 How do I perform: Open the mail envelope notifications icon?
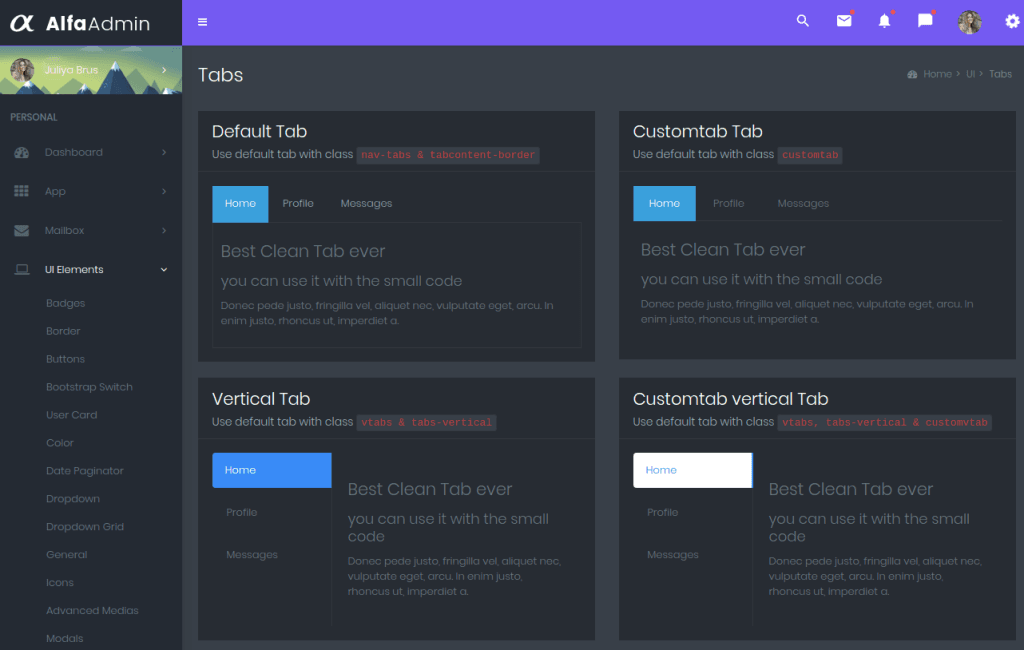tap(844, 21)
